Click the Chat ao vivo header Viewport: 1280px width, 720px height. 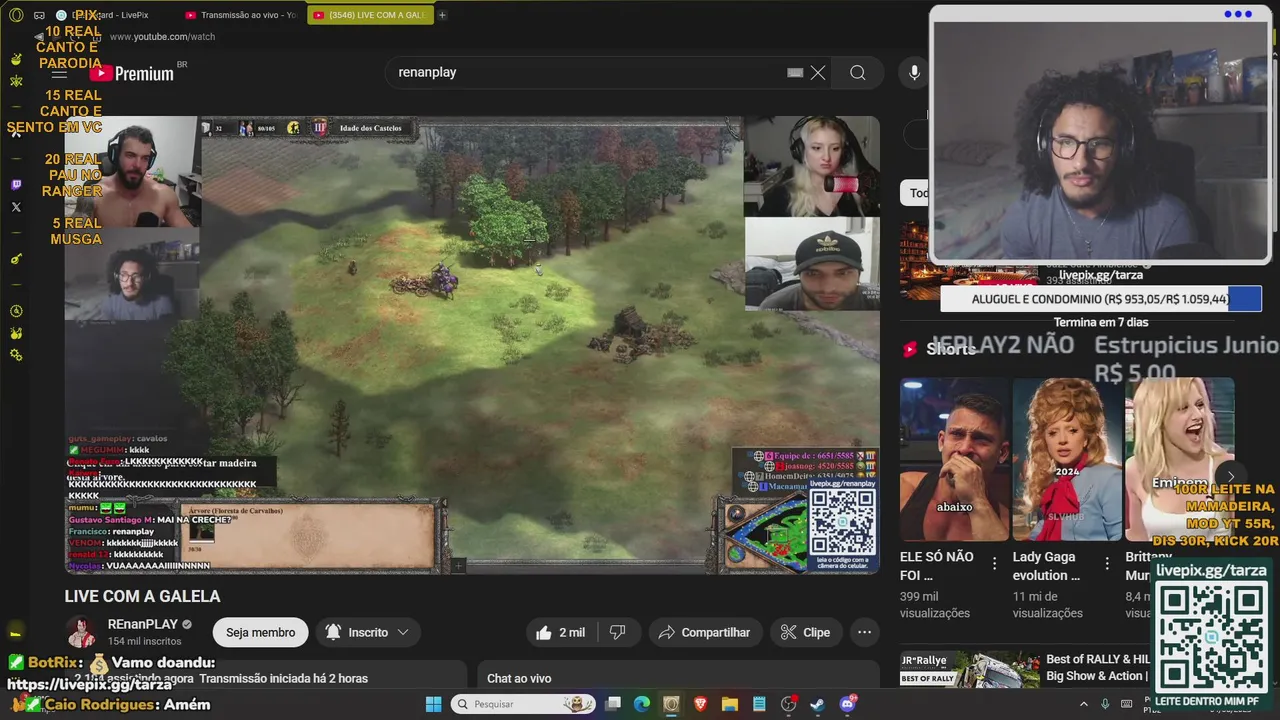pyautogui.click(x=519, y=678)
